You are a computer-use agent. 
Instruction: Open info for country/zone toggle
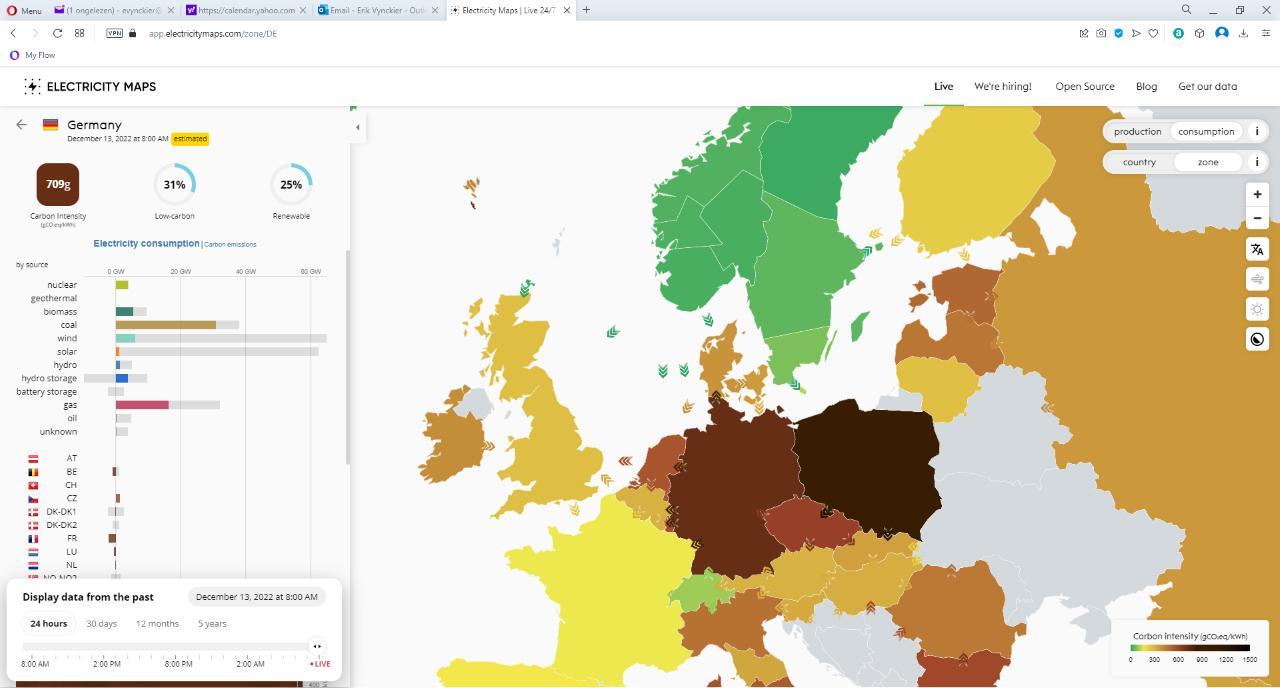1257,161
